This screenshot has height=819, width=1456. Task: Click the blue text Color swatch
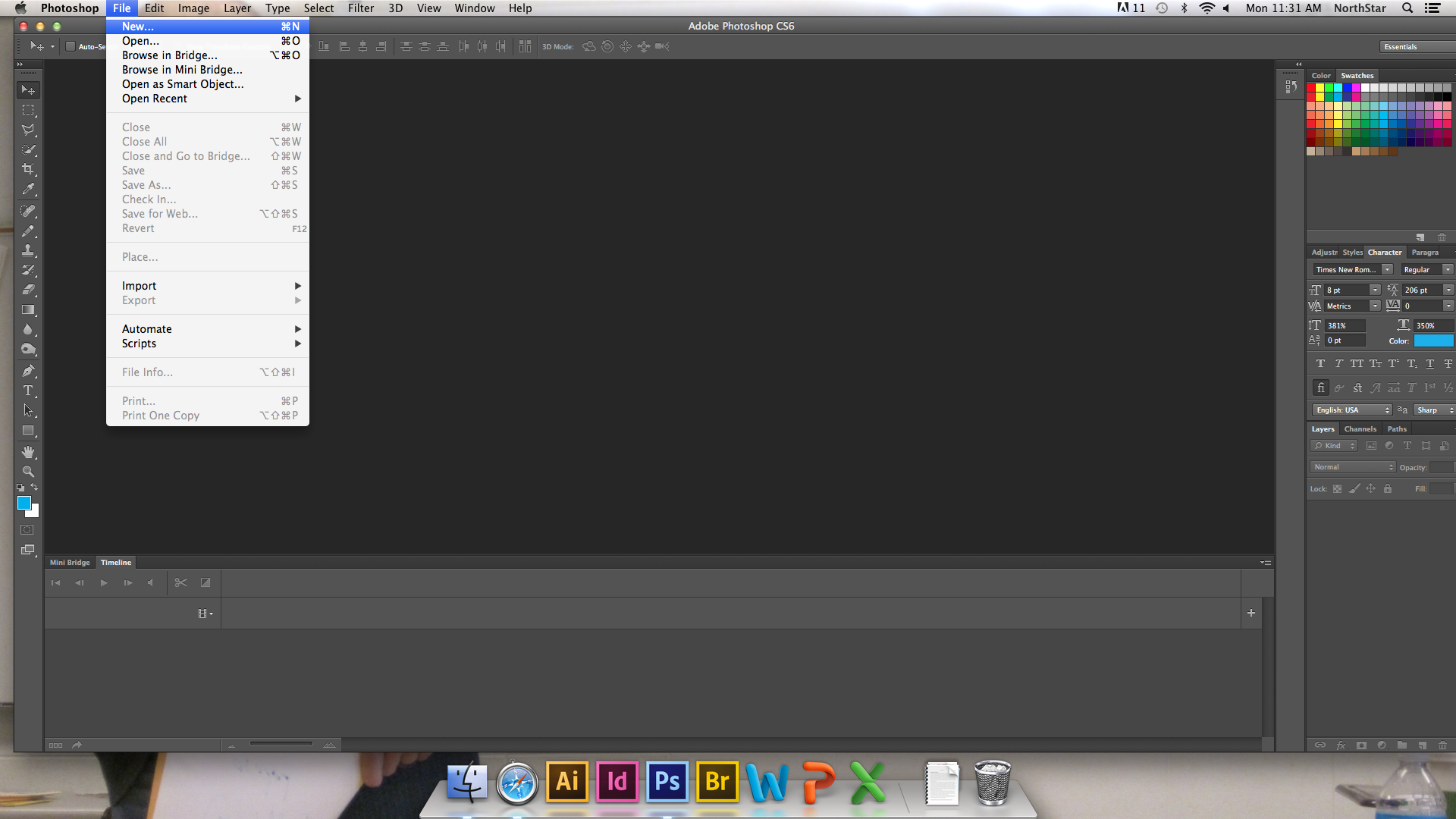tap(1433, 340)
